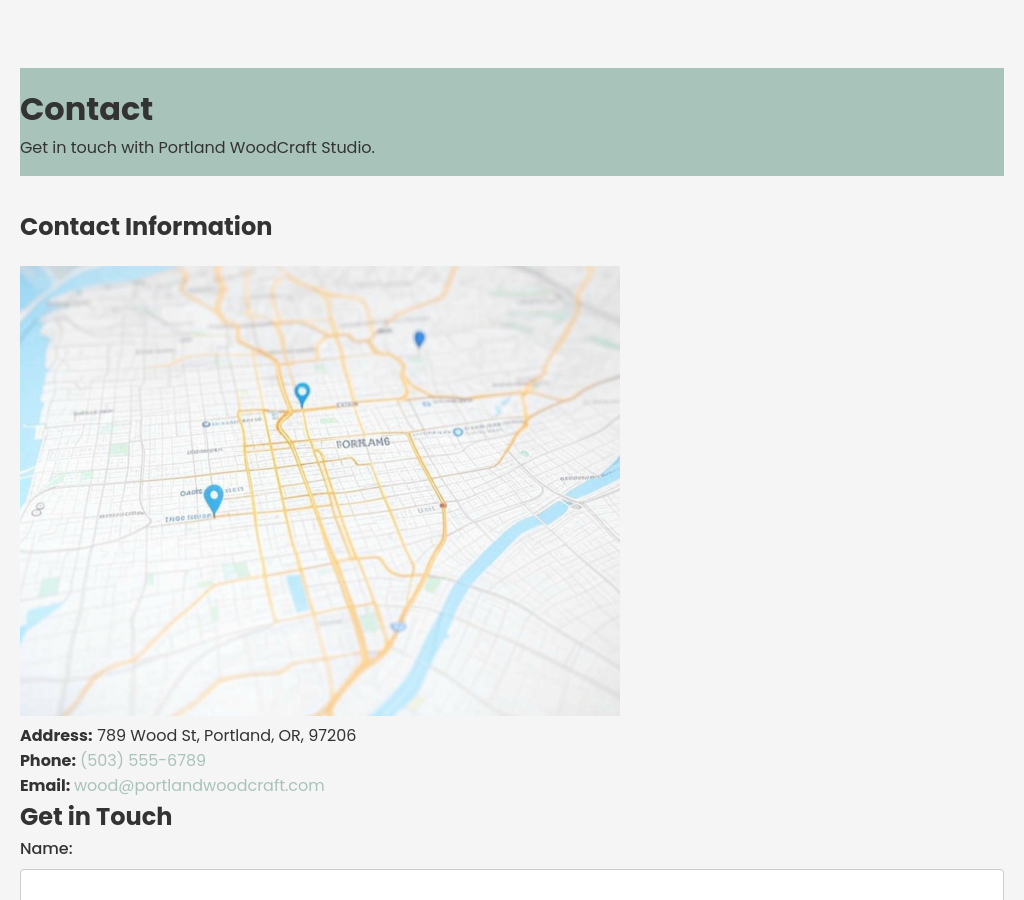Click the "Name:" form label

click(46, 849)
